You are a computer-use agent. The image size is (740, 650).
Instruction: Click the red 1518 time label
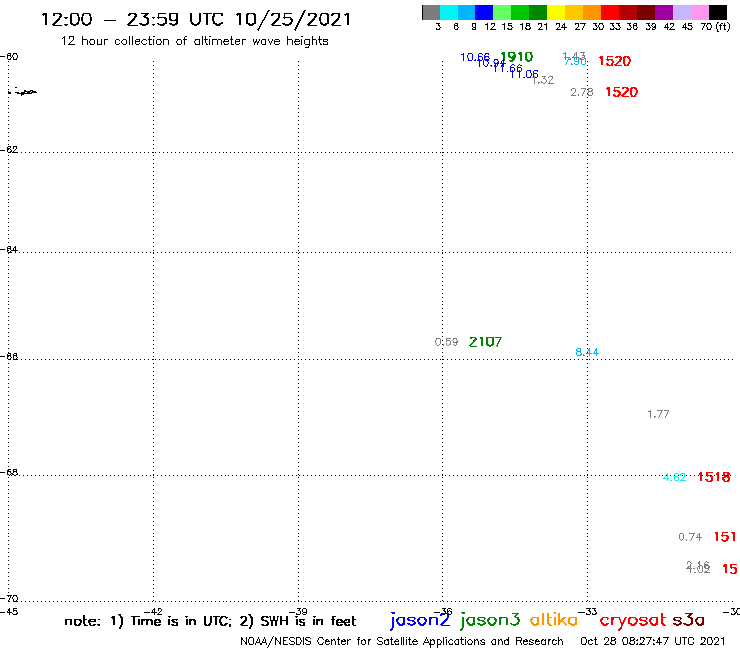[714, 477]
